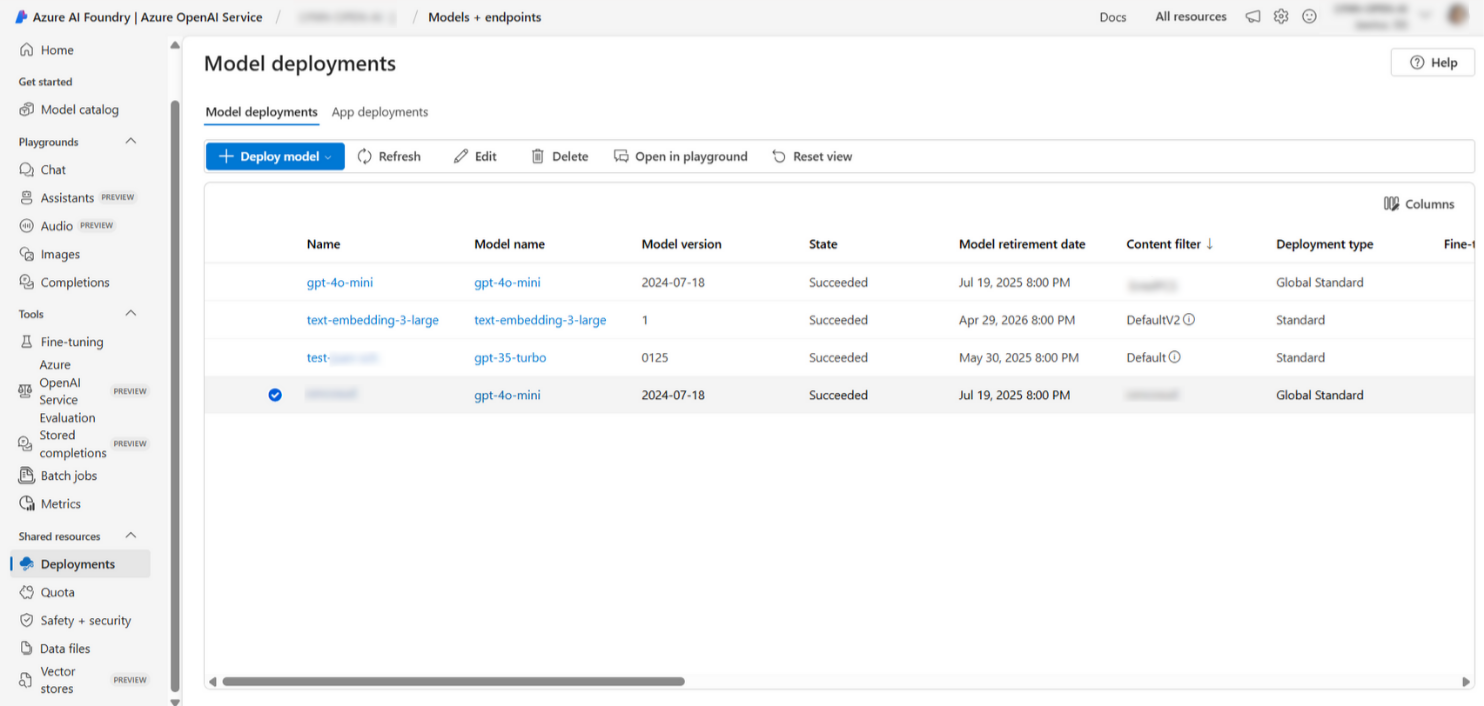The height and width of the screenshot is (706, 1484).
Task: Click the Reset view button
Action: [812, 157]
